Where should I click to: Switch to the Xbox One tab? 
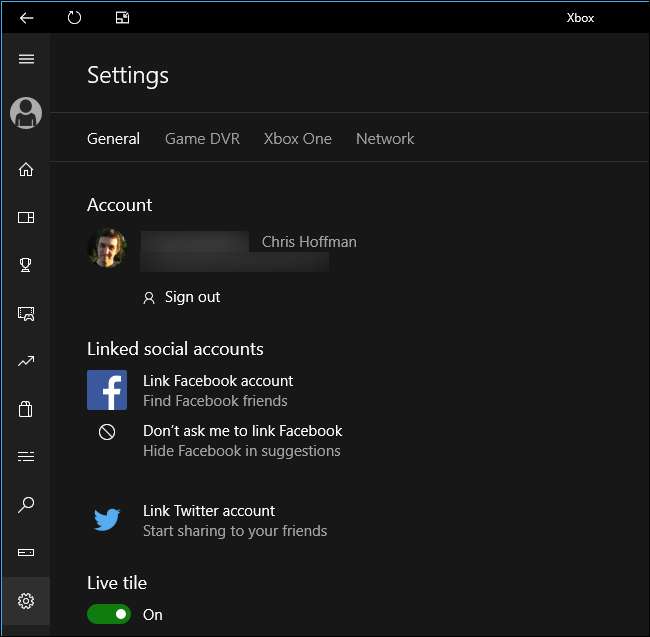[297, 139]
